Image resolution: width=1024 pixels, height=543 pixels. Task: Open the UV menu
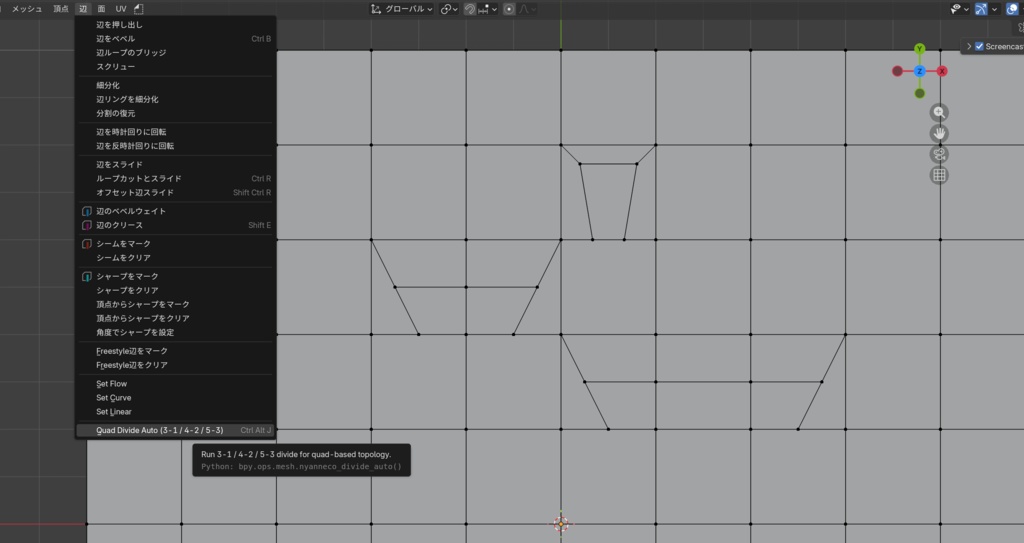click(x=121, y=9)
